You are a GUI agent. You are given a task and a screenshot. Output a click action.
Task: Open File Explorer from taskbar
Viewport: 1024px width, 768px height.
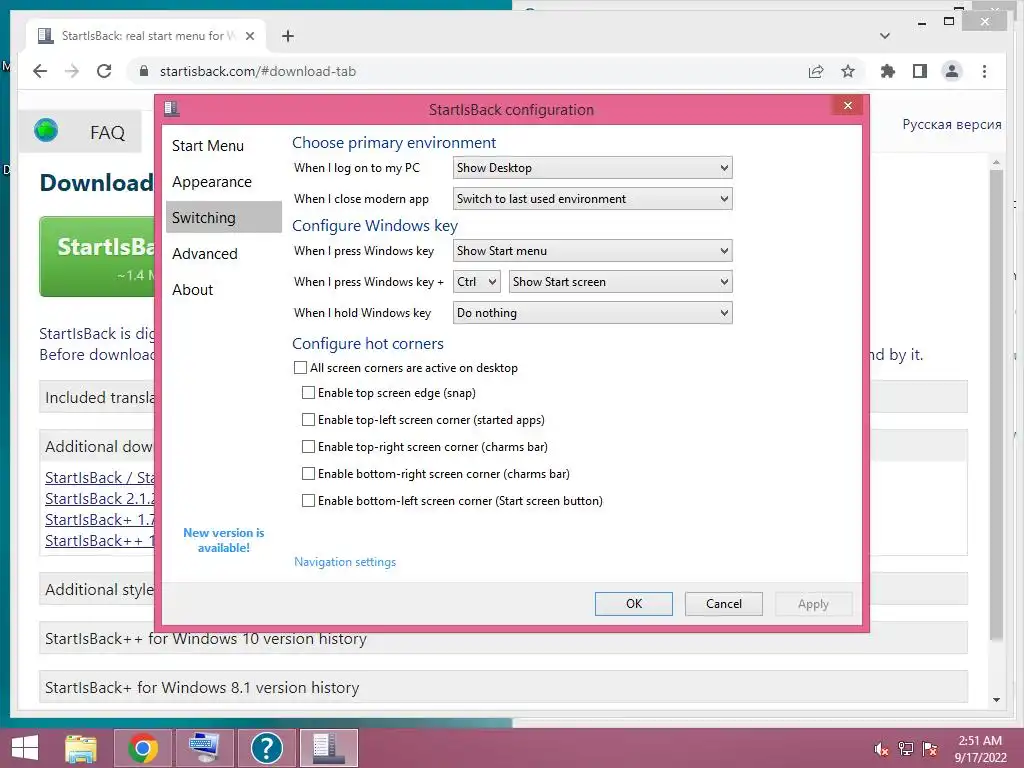click(81, 748)
